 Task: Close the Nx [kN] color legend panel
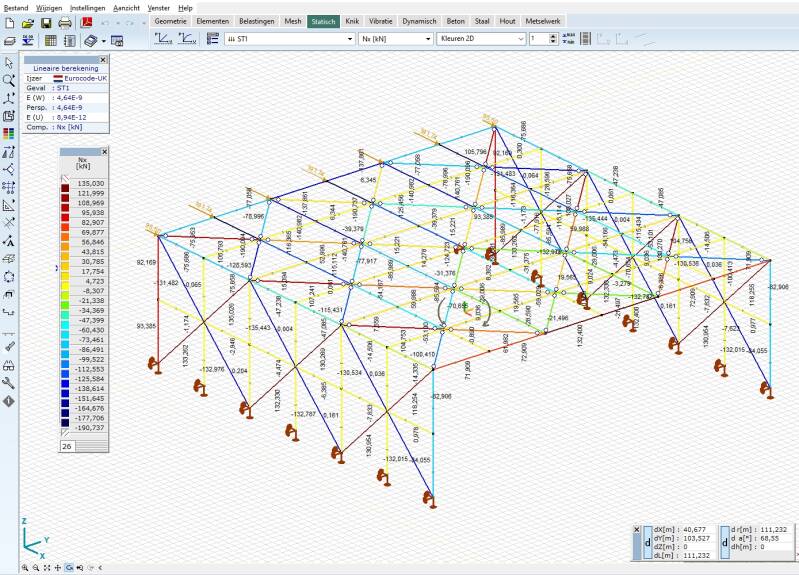coord(104,151)
